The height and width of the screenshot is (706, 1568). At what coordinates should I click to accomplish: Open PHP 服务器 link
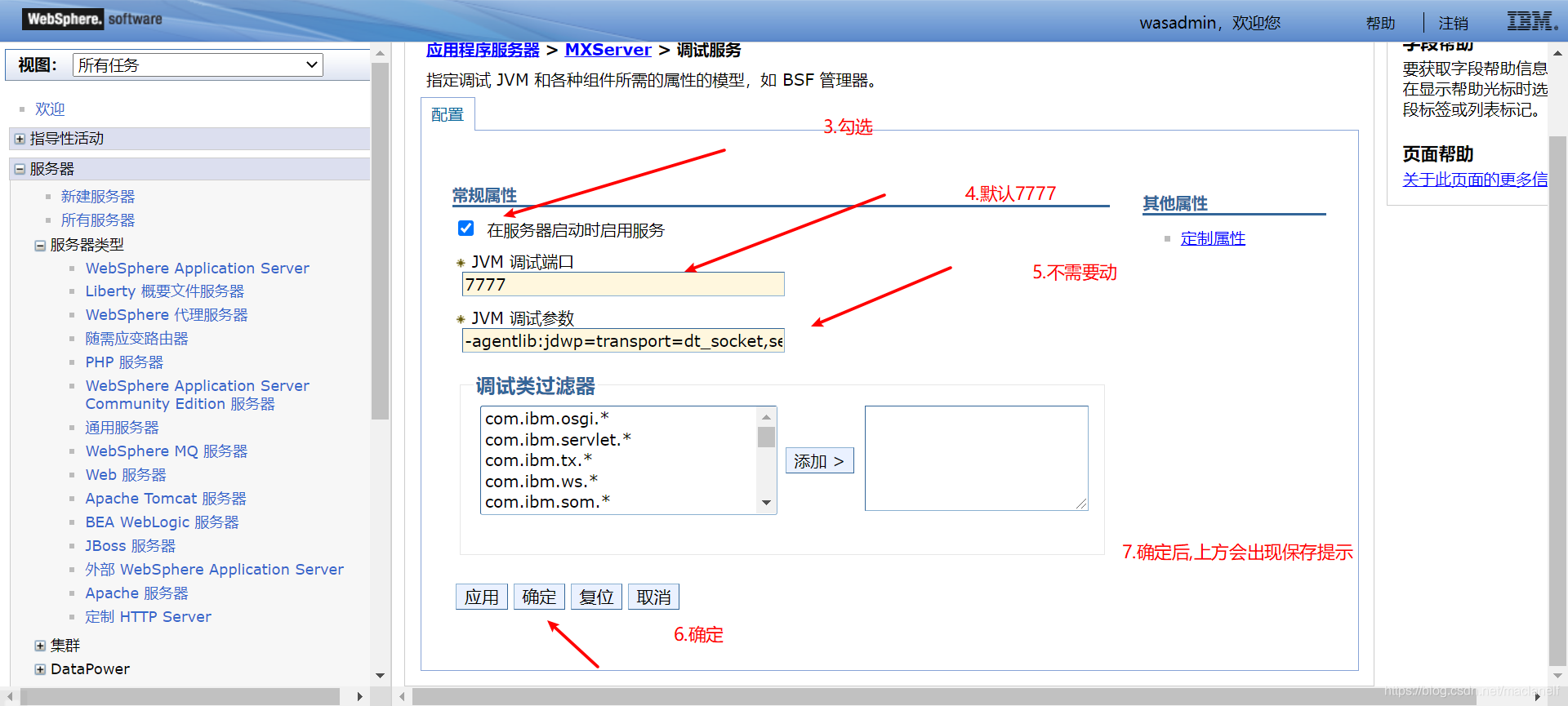point(124,362)
